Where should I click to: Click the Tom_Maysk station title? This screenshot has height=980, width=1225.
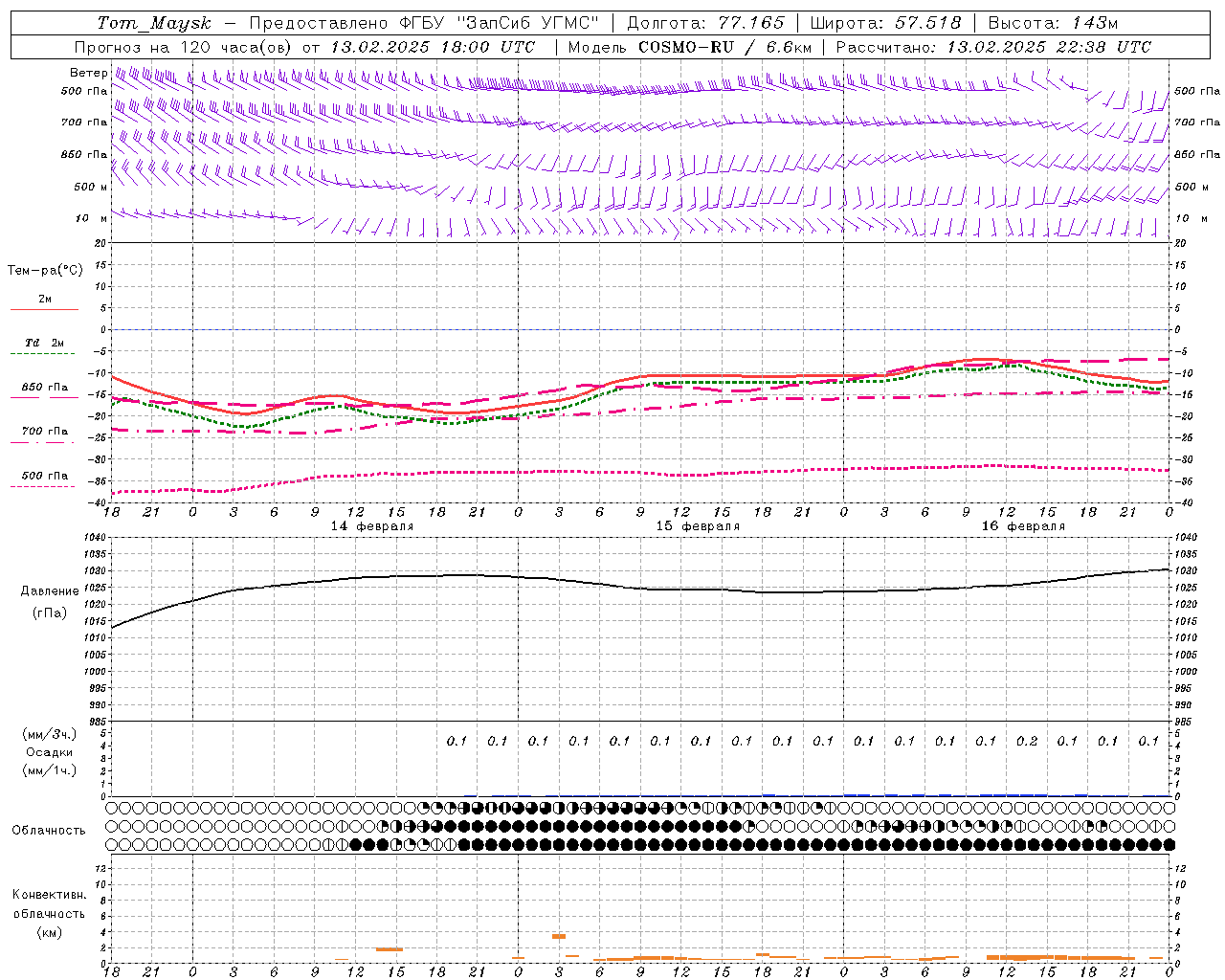[153, 23]
